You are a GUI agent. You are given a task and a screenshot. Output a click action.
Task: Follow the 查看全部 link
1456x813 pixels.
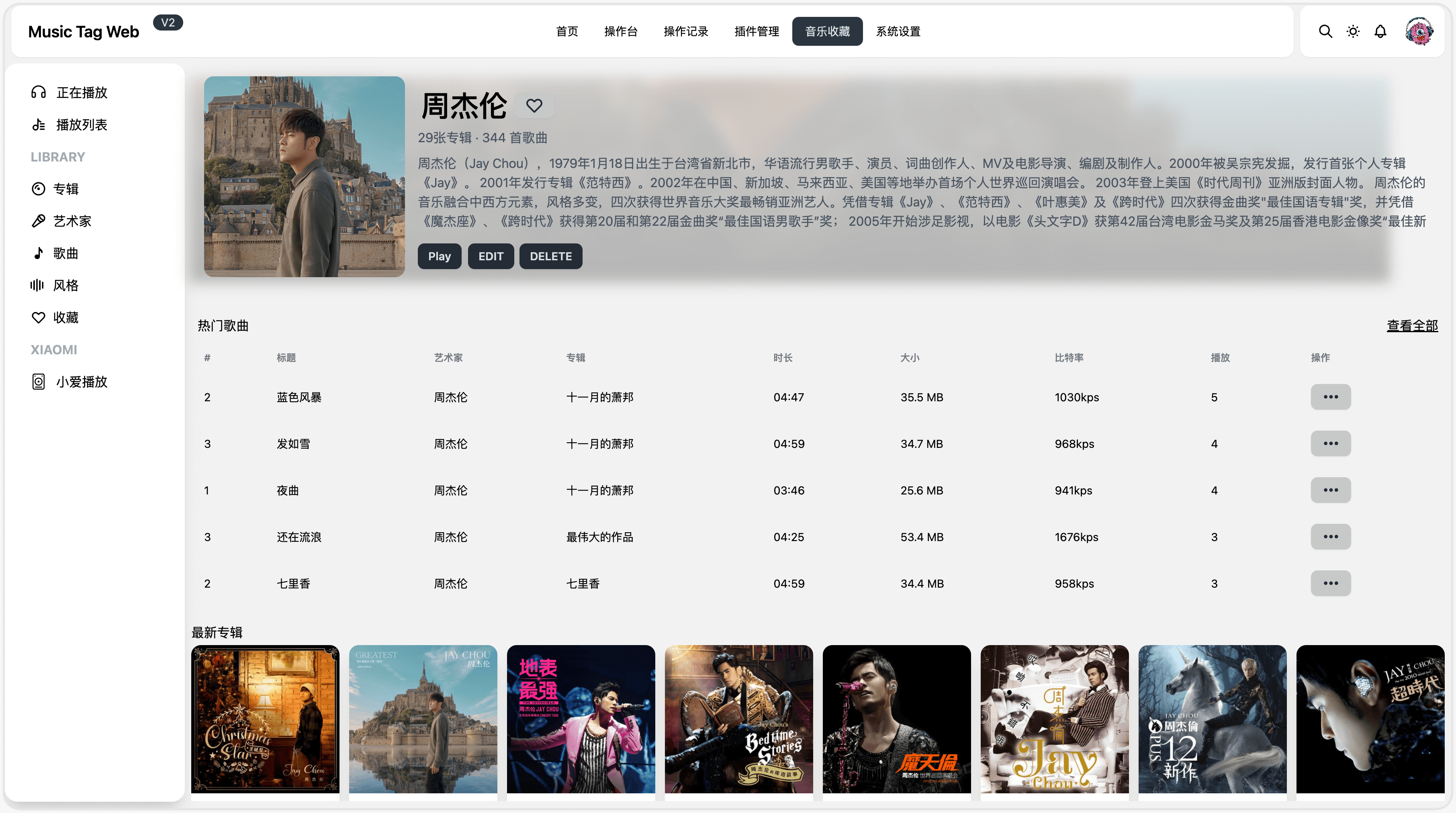[1412, 325]
